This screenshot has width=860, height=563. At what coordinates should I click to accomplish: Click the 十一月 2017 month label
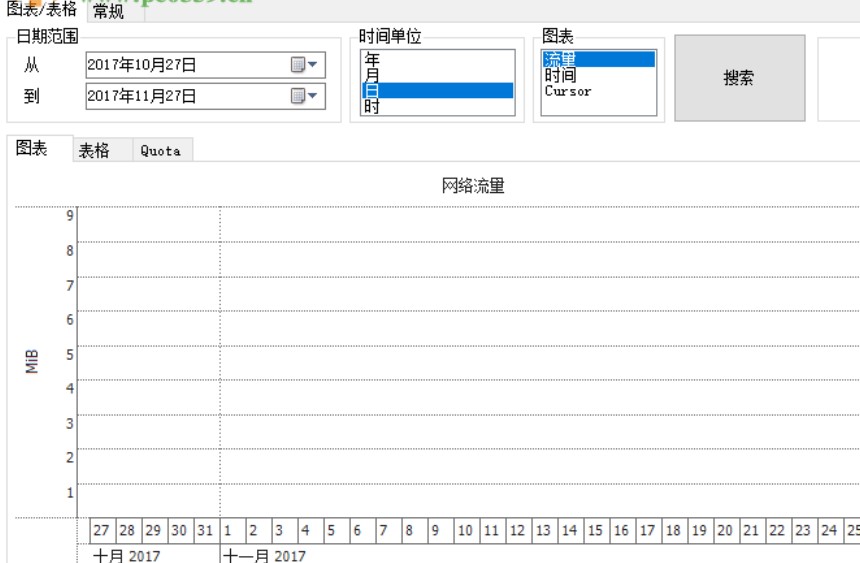point(265,555)
